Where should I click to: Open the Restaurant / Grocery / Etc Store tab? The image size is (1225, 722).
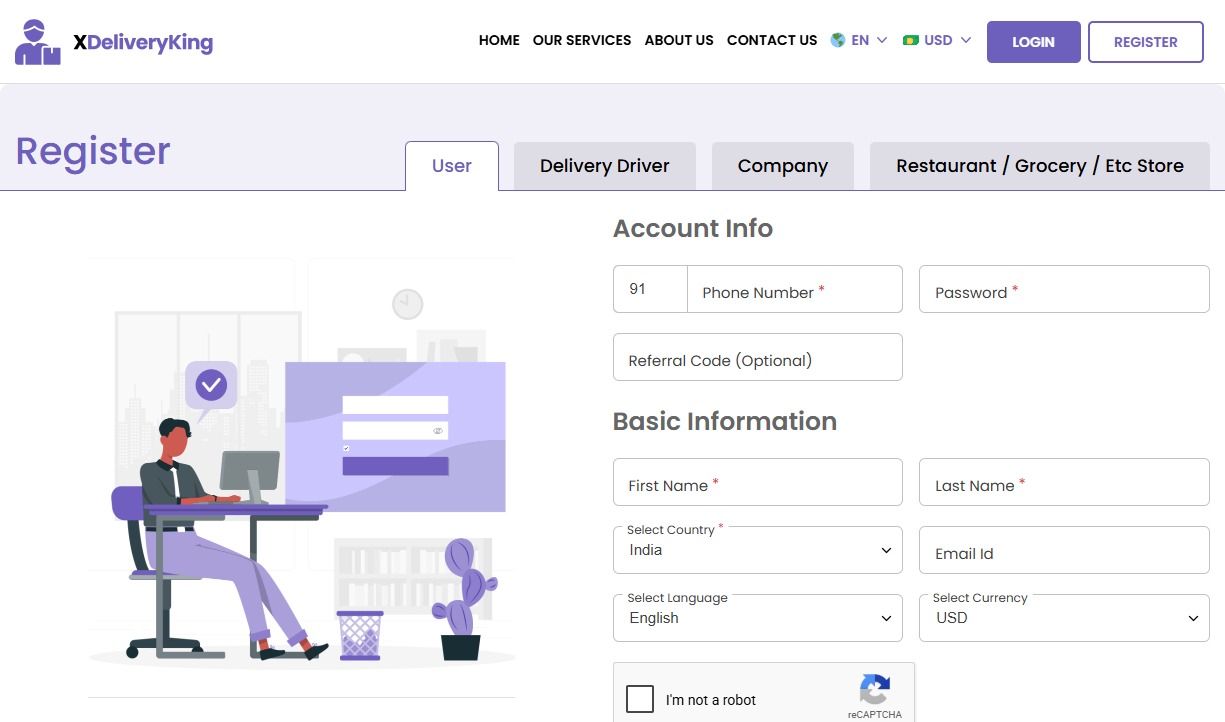point(1040,165)
